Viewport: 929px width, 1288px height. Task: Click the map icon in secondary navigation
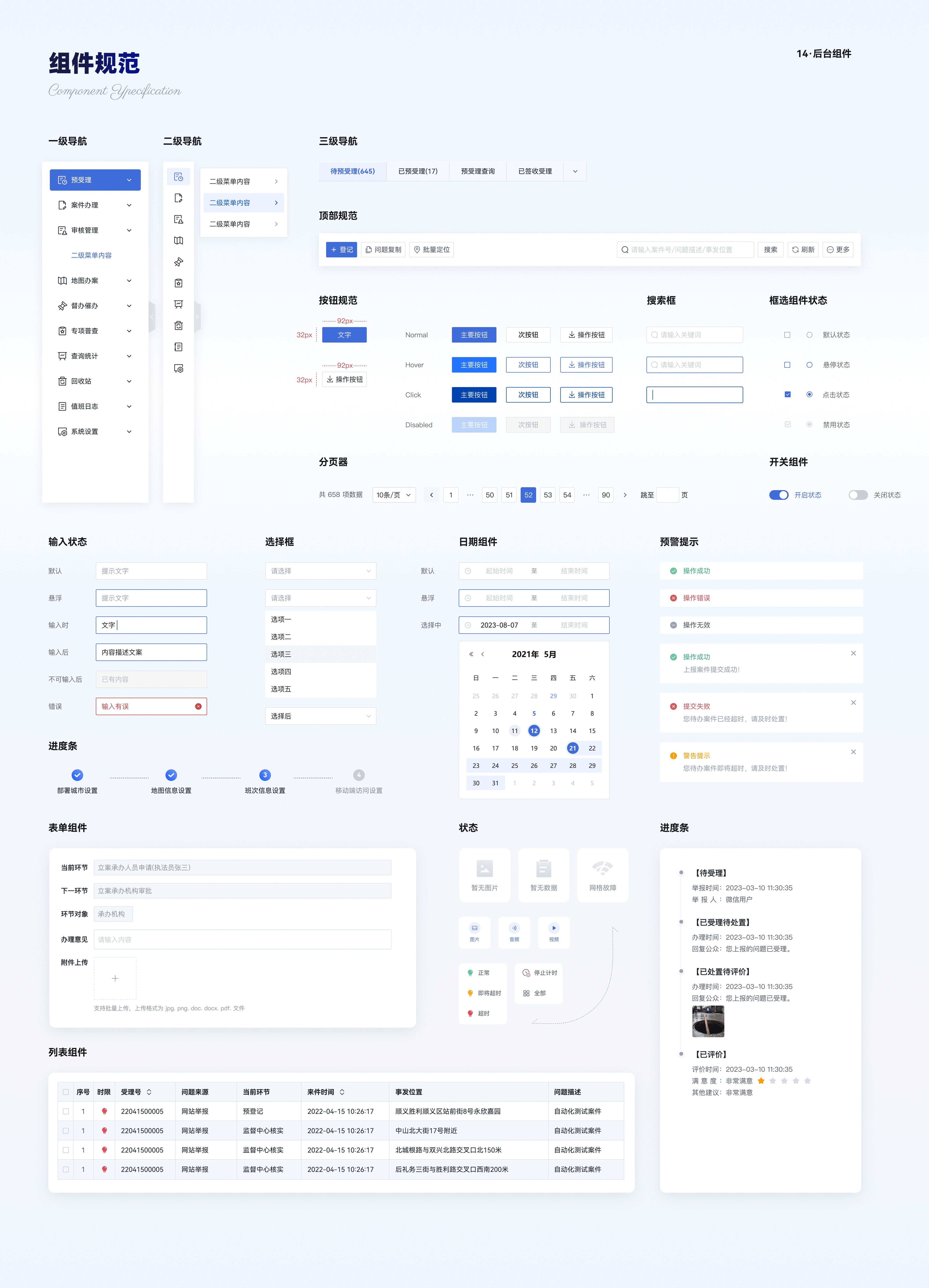click(178, 241)
